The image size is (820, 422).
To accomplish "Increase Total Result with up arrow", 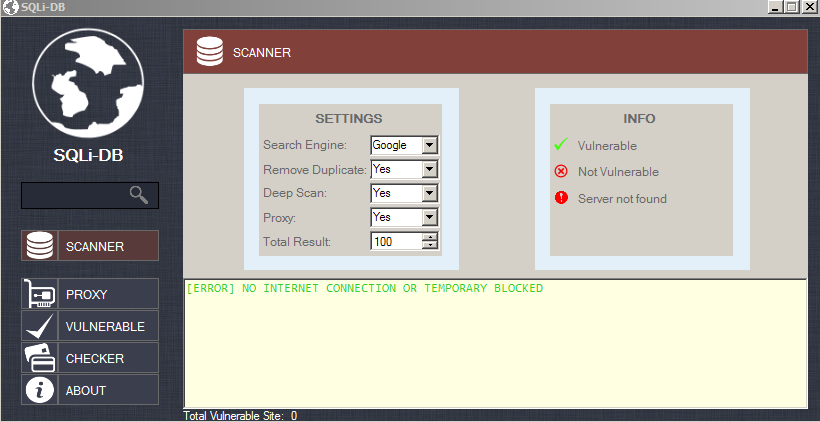I will coord(430,237).
